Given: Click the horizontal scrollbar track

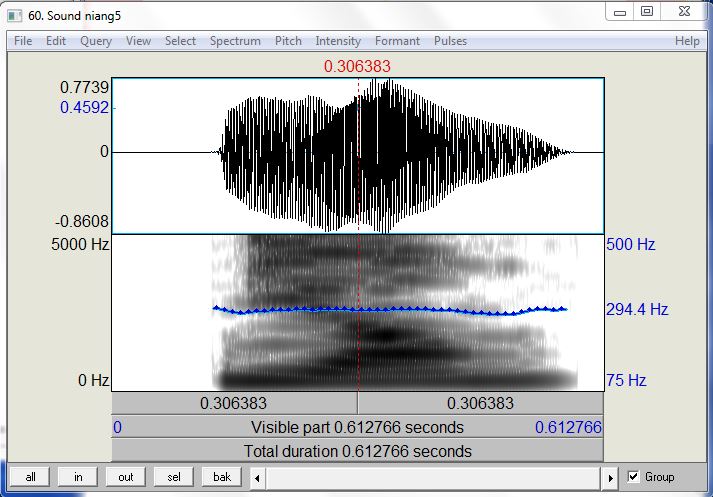Looking at the screenshot, I should pyautogui.click(x=433, y=478).
